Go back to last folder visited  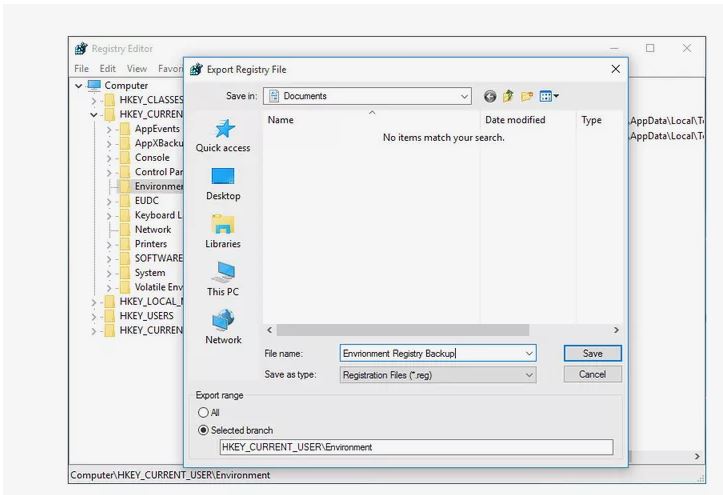(490, 96)
